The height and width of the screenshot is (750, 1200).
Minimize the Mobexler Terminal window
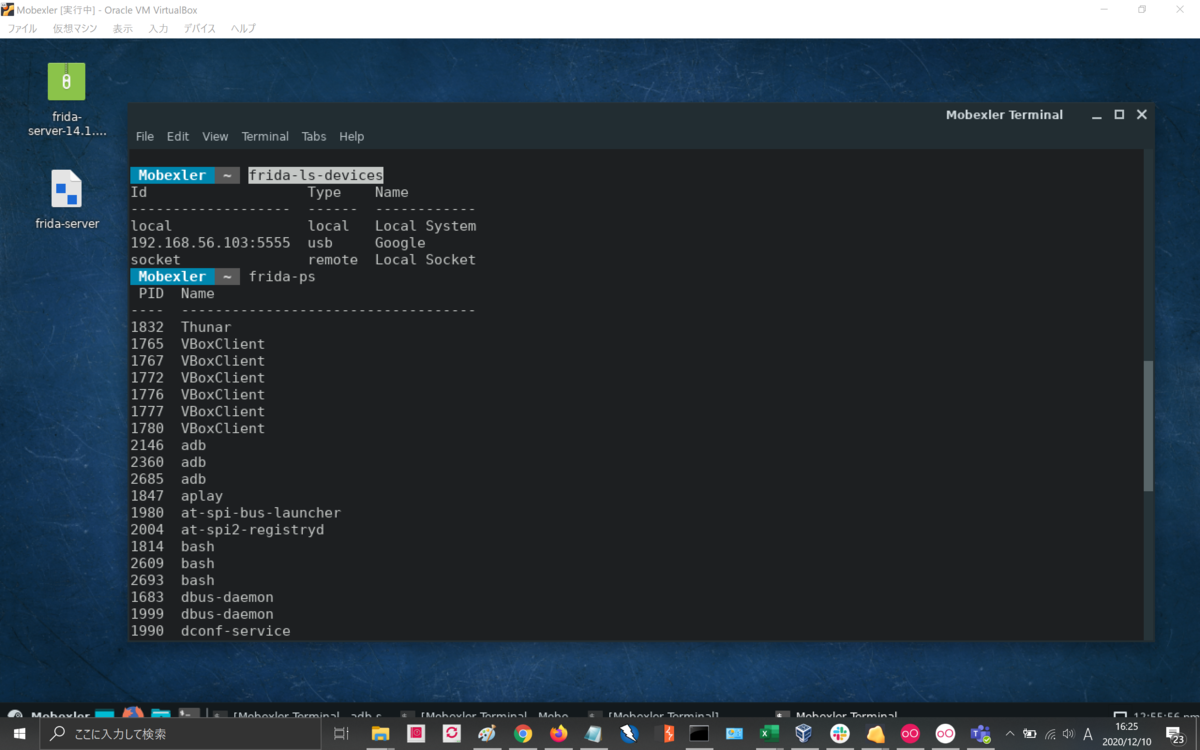(x=1098, y=115)
